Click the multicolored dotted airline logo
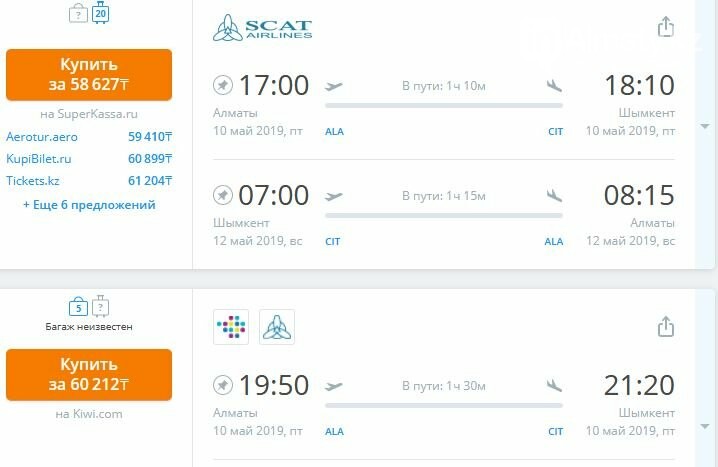 point(231,327)
